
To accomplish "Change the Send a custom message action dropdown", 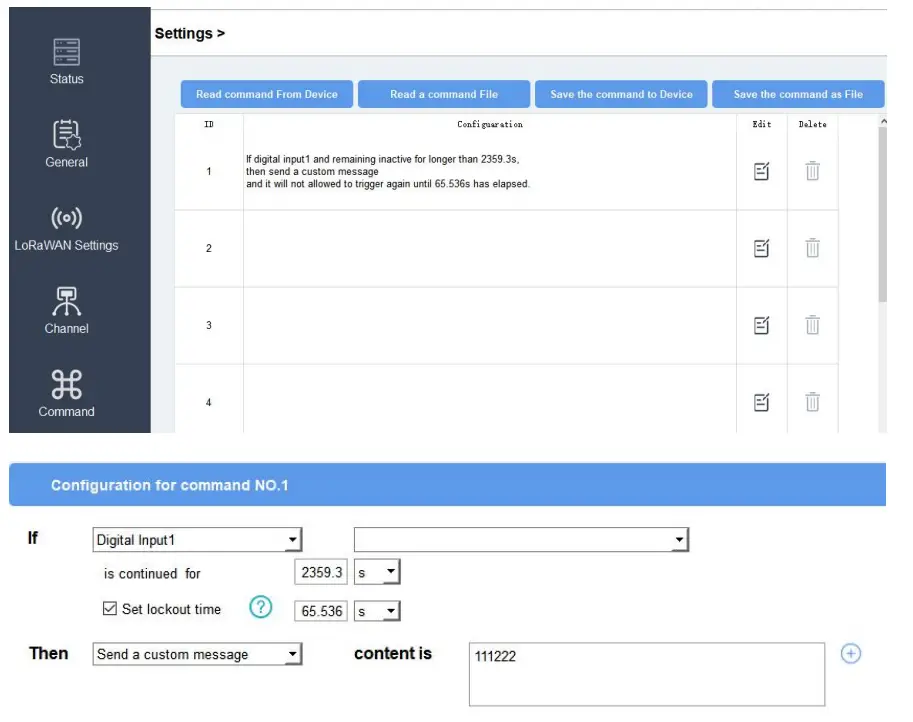I will click(196, 654).
